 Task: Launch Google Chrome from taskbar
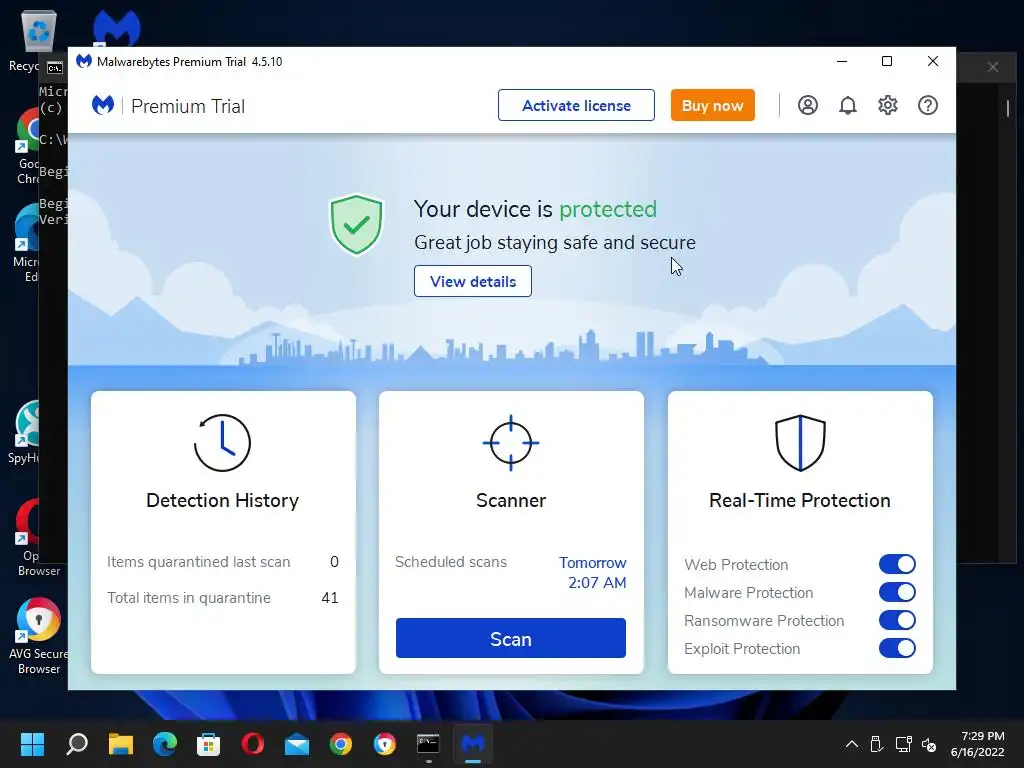coord(340,744)
